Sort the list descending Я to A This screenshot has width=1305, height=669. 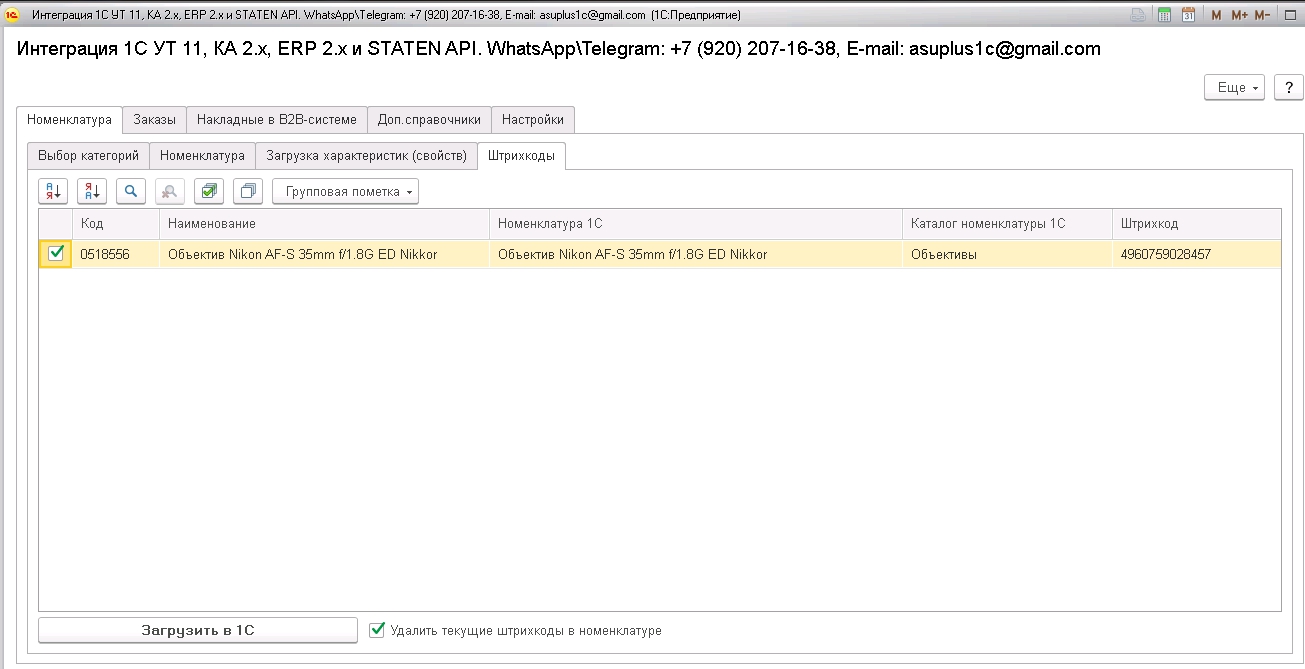click(x=92, y=191)
